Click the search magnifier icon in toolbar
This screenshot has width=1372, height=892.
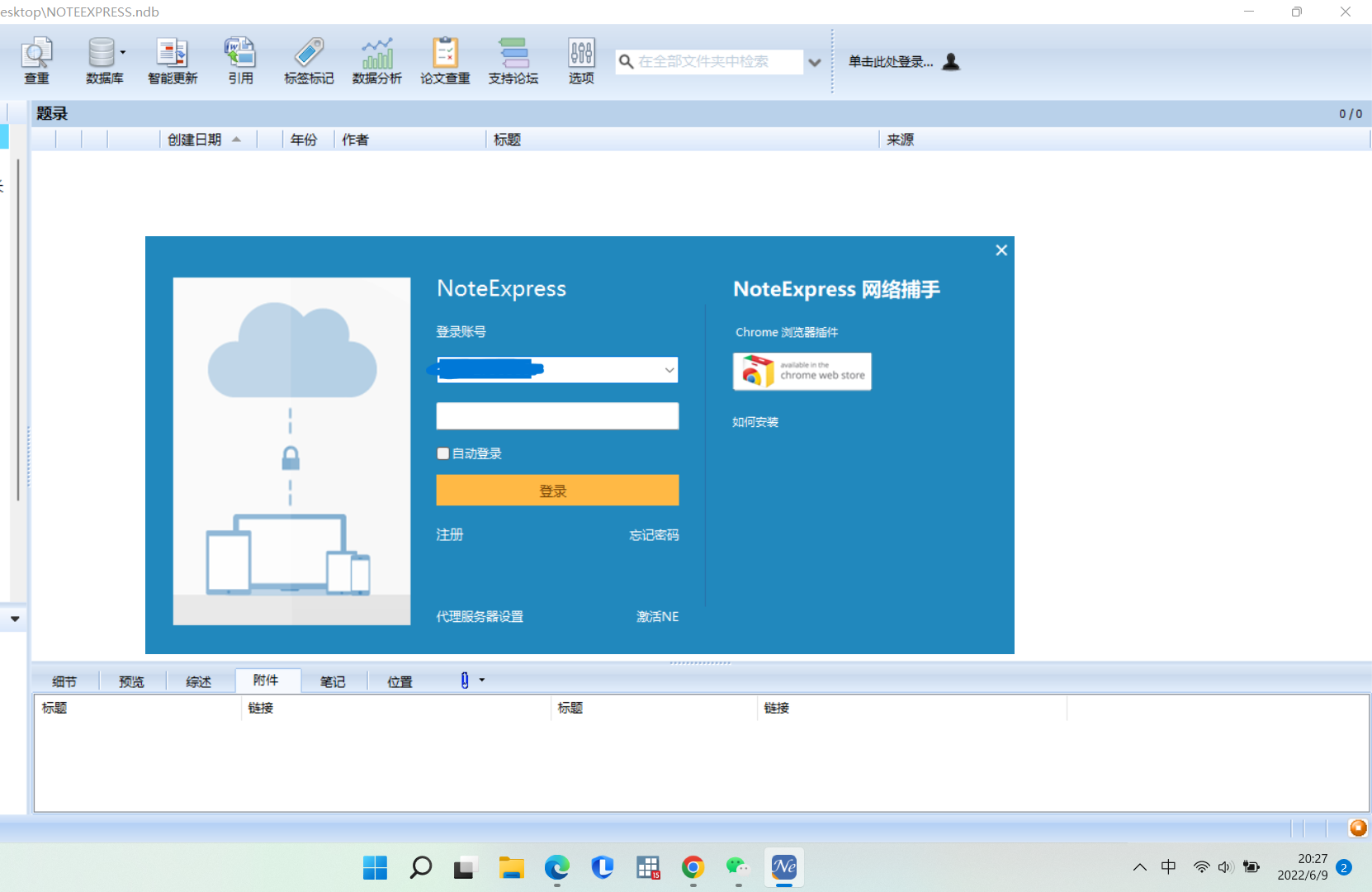click(627, 62)
